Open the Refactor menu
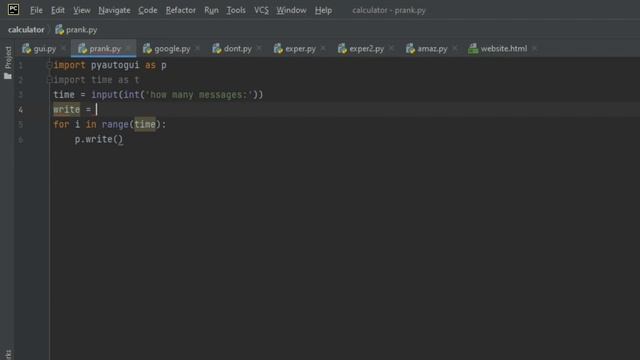This screenshot has height=360, width=640. pos(181,10)
